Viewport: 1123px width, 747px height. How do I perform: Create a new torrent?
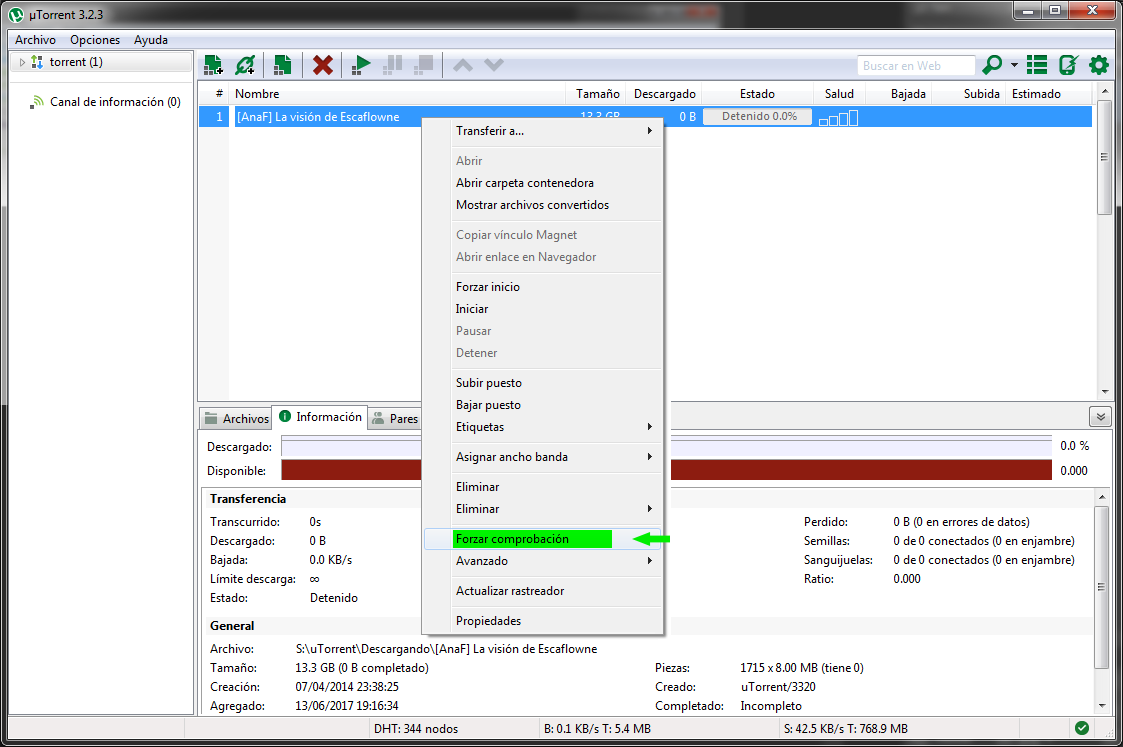coord(282,64)
